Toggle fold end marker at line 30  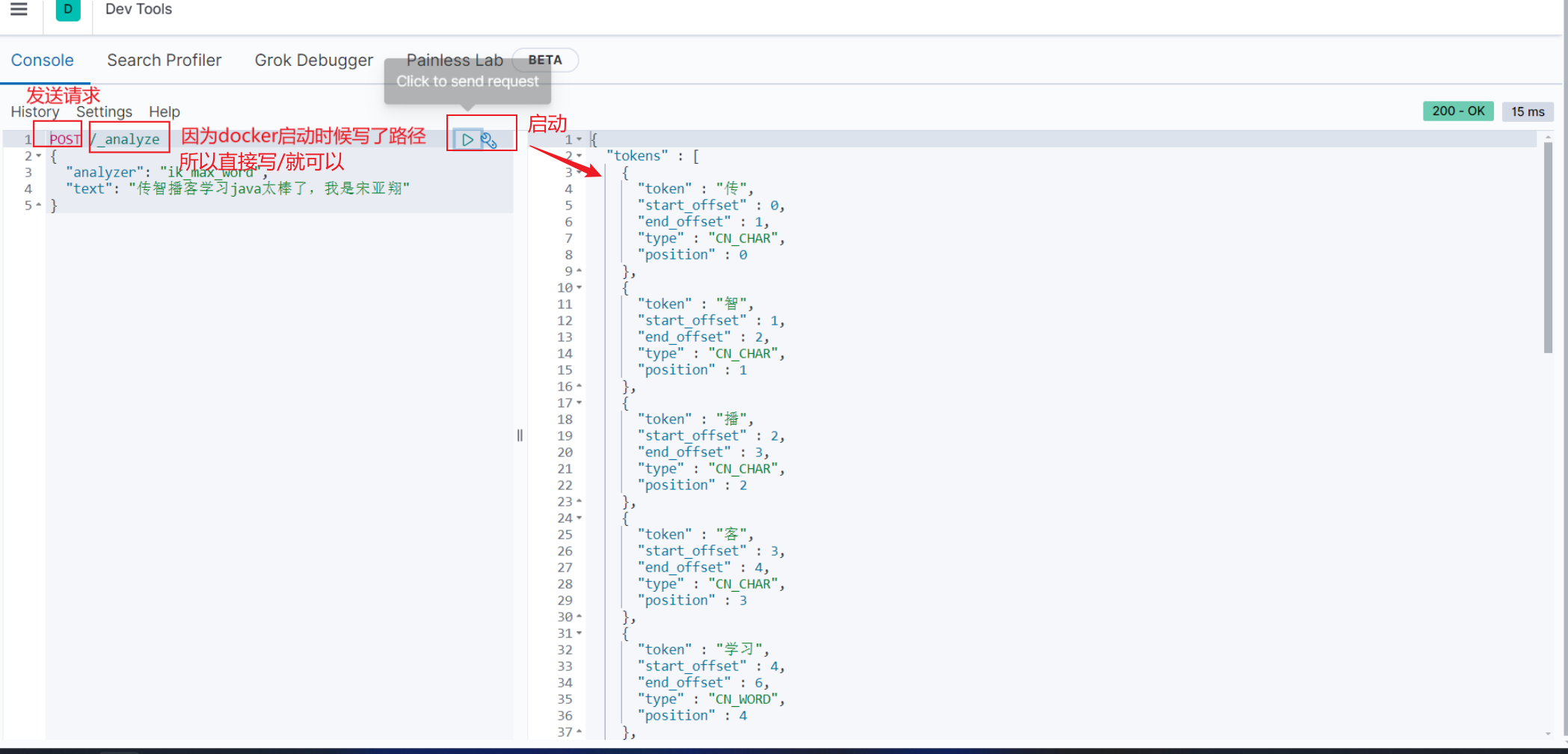(x=579, y=617)
